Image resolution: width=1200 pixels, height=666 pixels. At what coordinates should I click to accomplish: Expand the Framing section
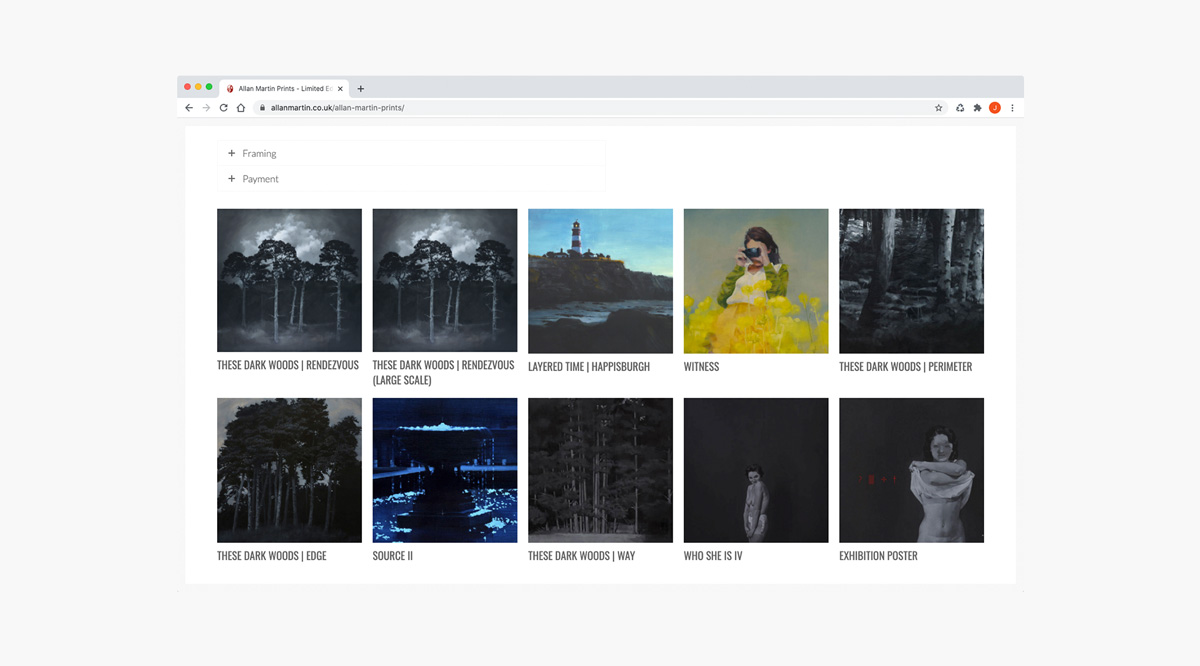(x=411, y=153)
